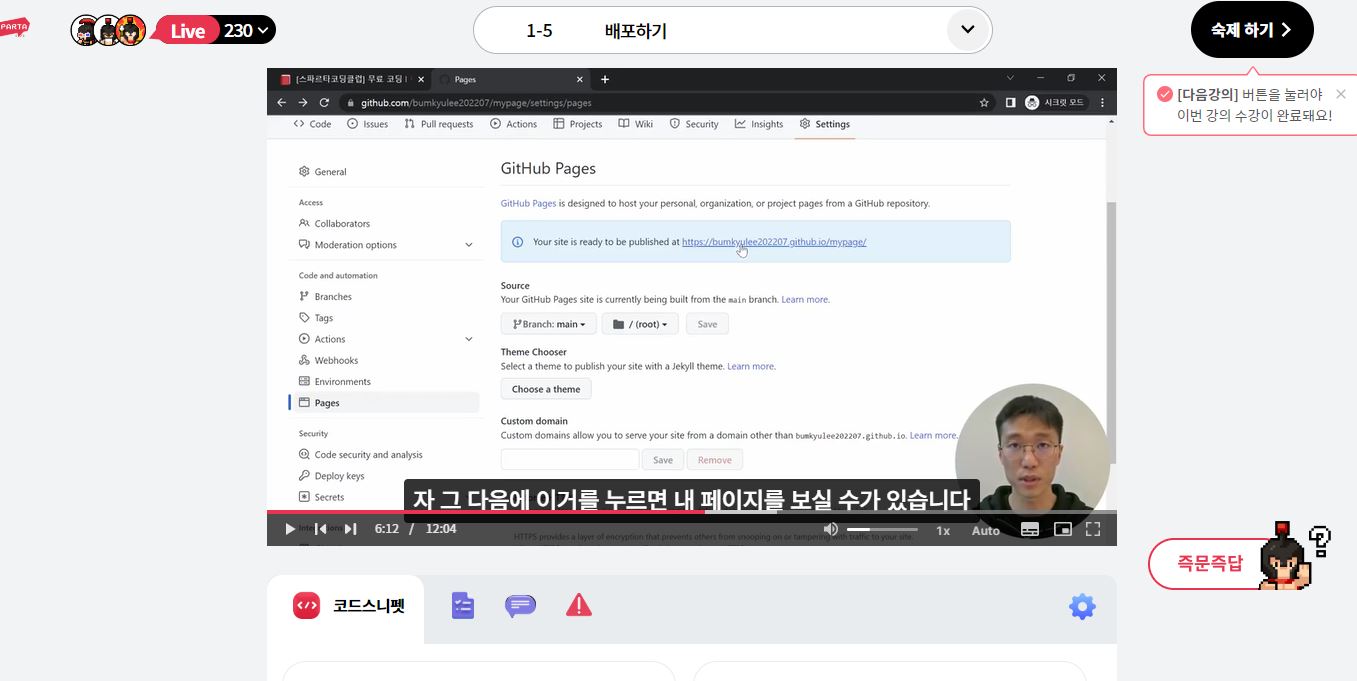Viewport: 1357px width, 681px height.
Task: Select Deploy keys in sidebar
Action: tap(332, 476)
